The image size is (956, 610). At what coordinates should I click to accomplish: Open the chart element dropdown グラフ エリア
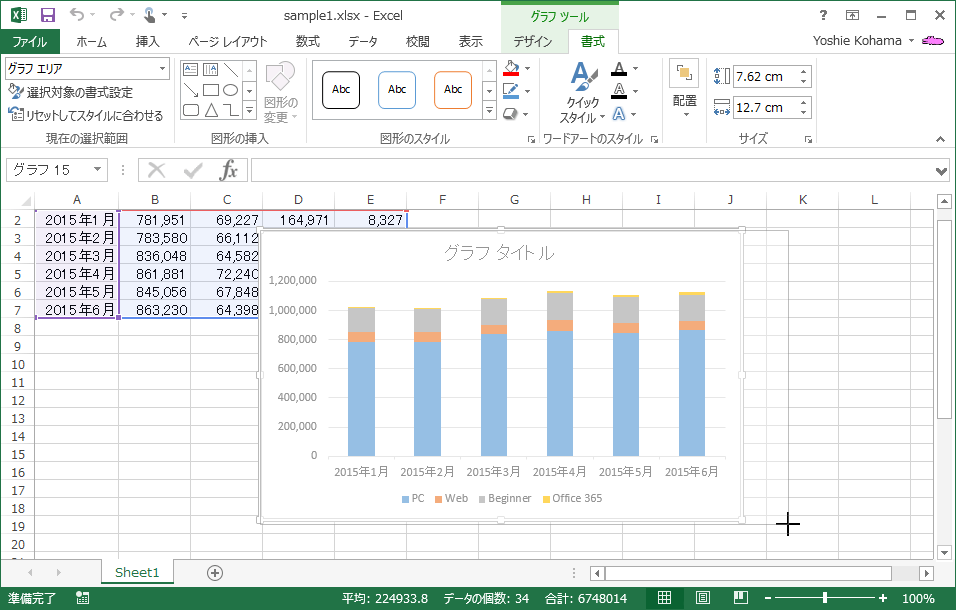click(162, 68)
